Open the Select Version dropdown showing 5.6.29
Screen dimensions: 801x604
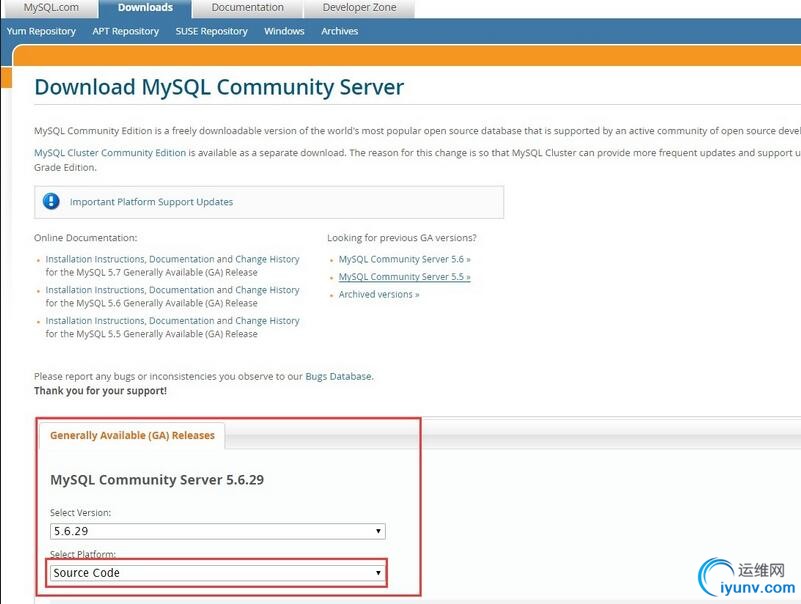[218, 531]
